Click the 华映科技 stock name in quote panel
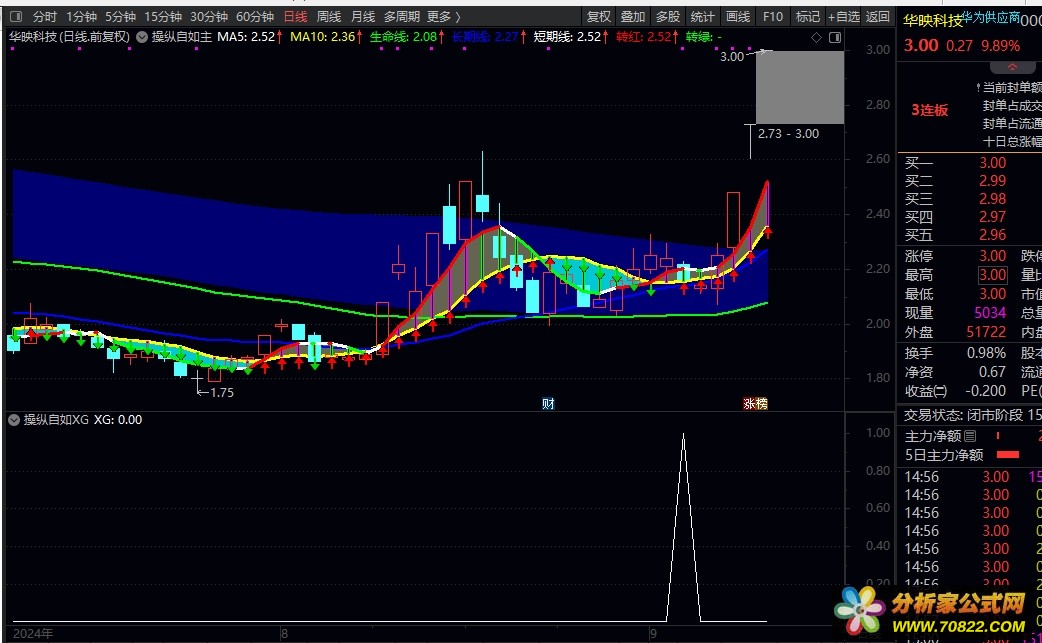 click(x=932, y=21)
